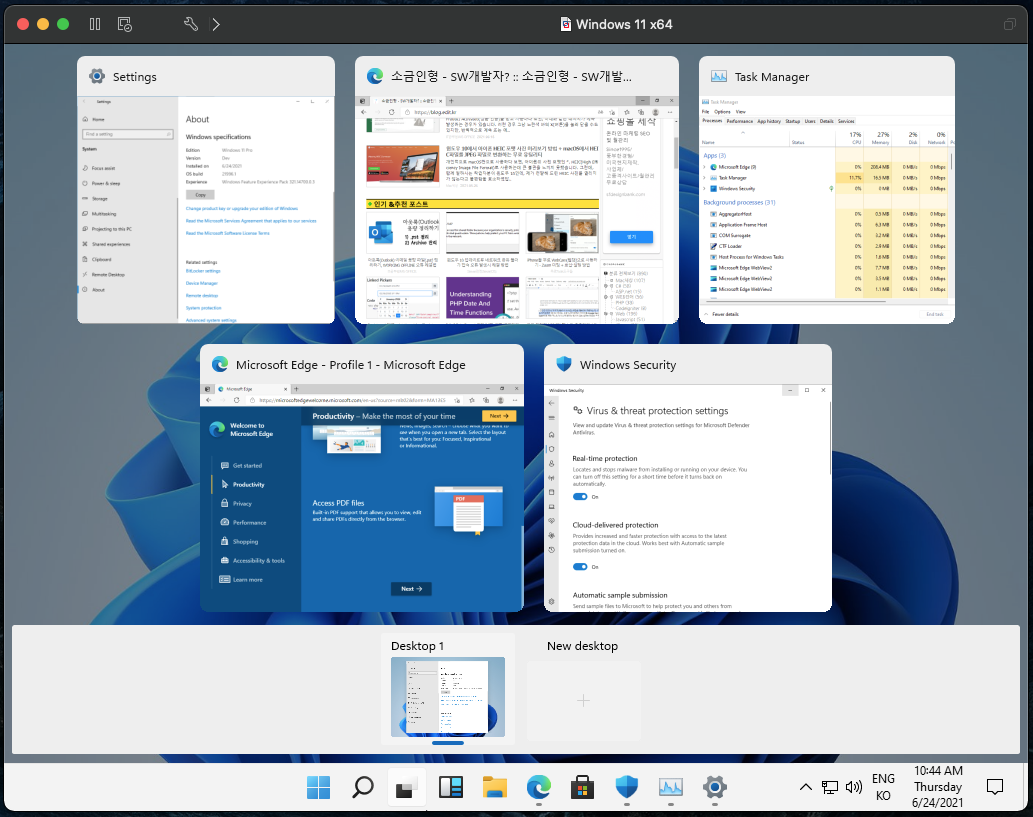This screenshot has width=1033, height=817.
Task: Open Windows Security shield on taskbar
Action: point(627,787)
